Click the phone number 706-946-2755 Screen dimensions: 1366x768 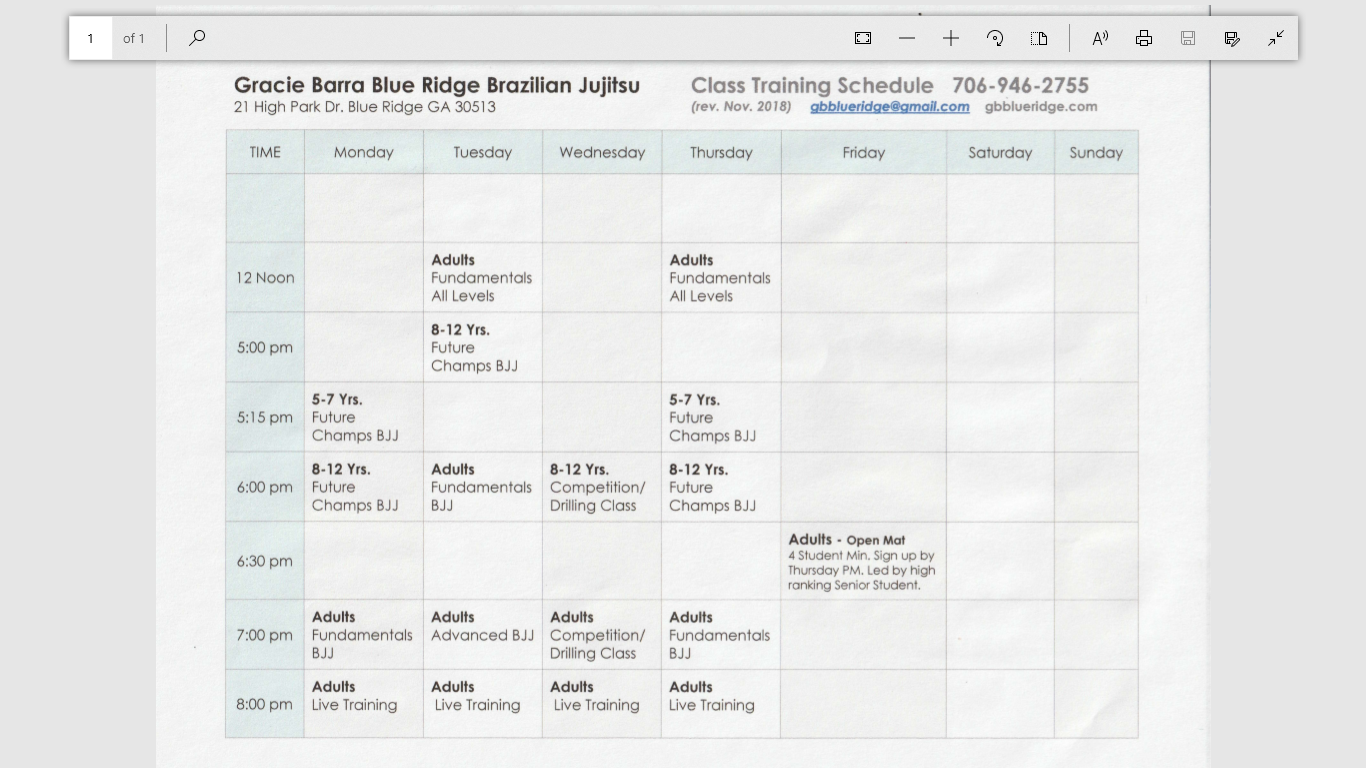(1020, 85)
